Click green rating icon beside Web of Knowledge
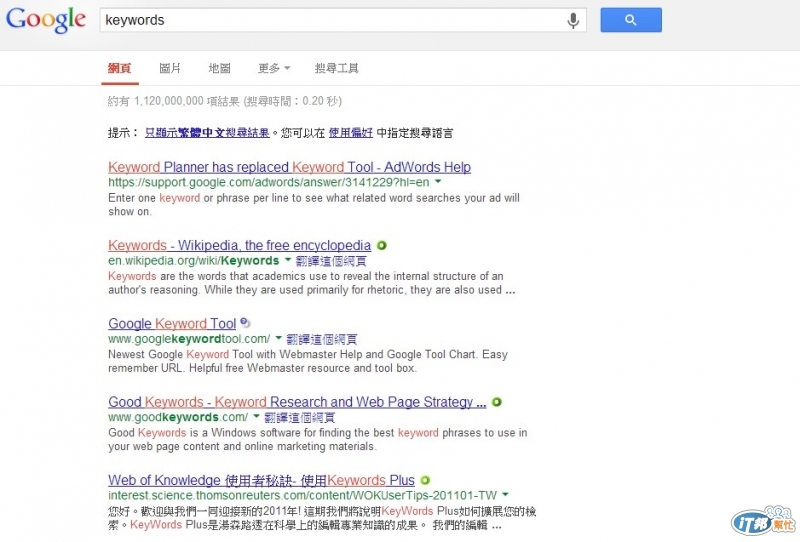 [425, 480]
